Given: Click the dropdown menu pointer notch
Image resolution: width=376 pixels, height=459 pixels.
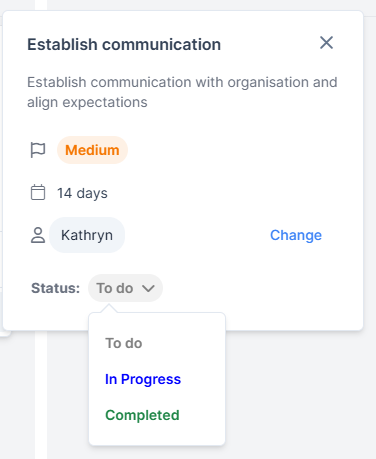Looking at the screenshot, I should coord(108,308).
